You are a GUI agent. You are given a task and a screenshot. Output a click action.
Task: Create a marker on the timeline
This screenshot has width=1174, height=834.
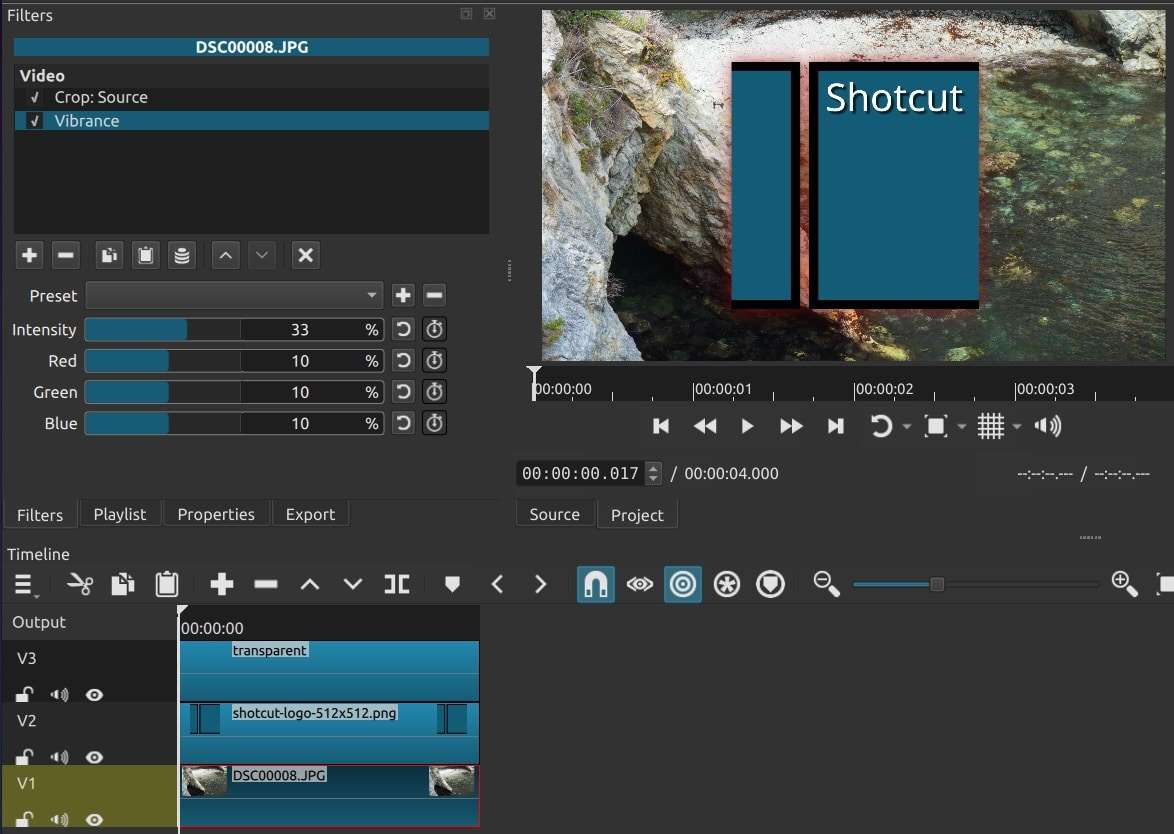coord(452,584)
